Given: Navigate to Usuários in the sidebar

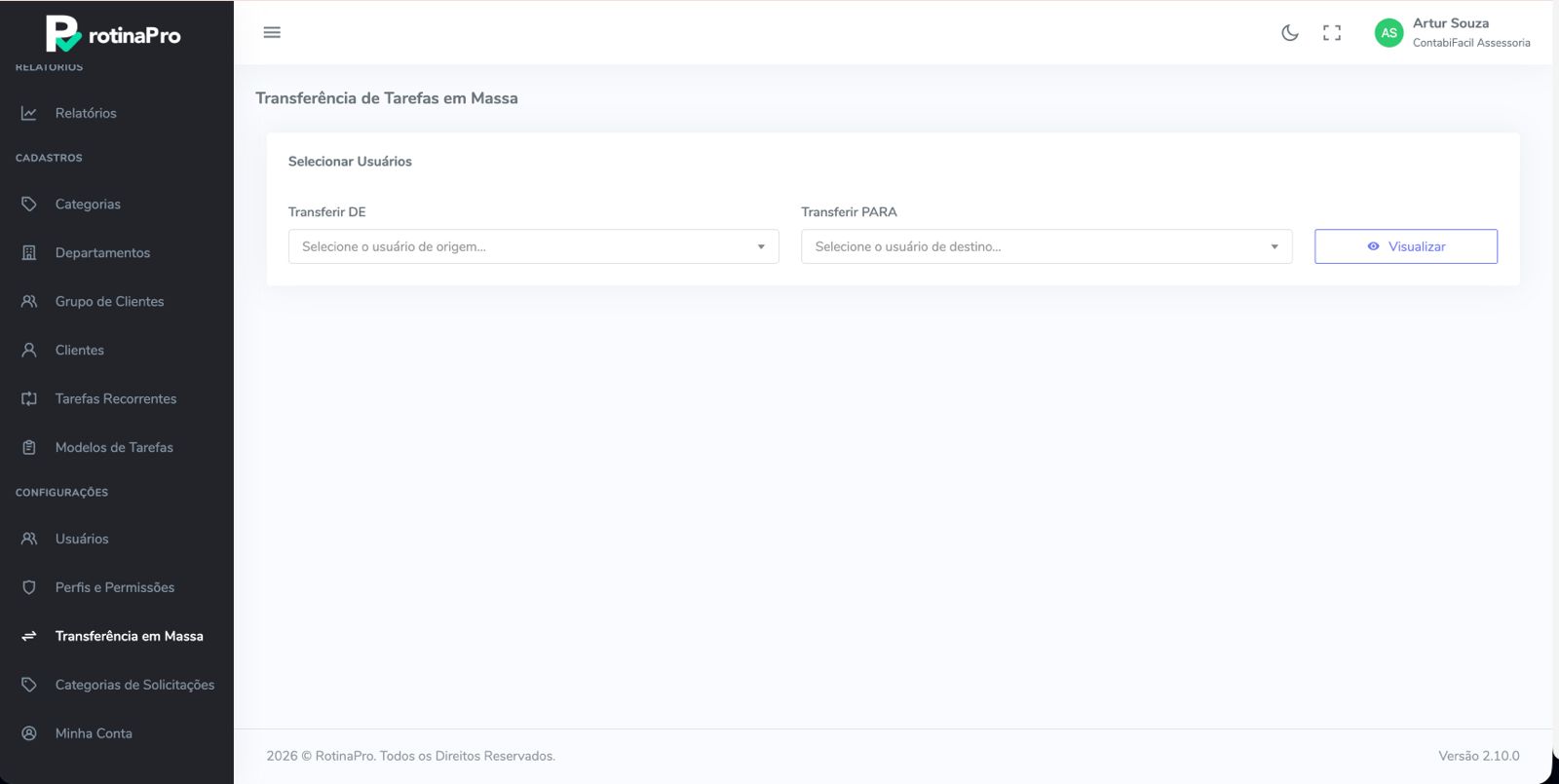Looking at the screenshot, I should tap(82, 540).
